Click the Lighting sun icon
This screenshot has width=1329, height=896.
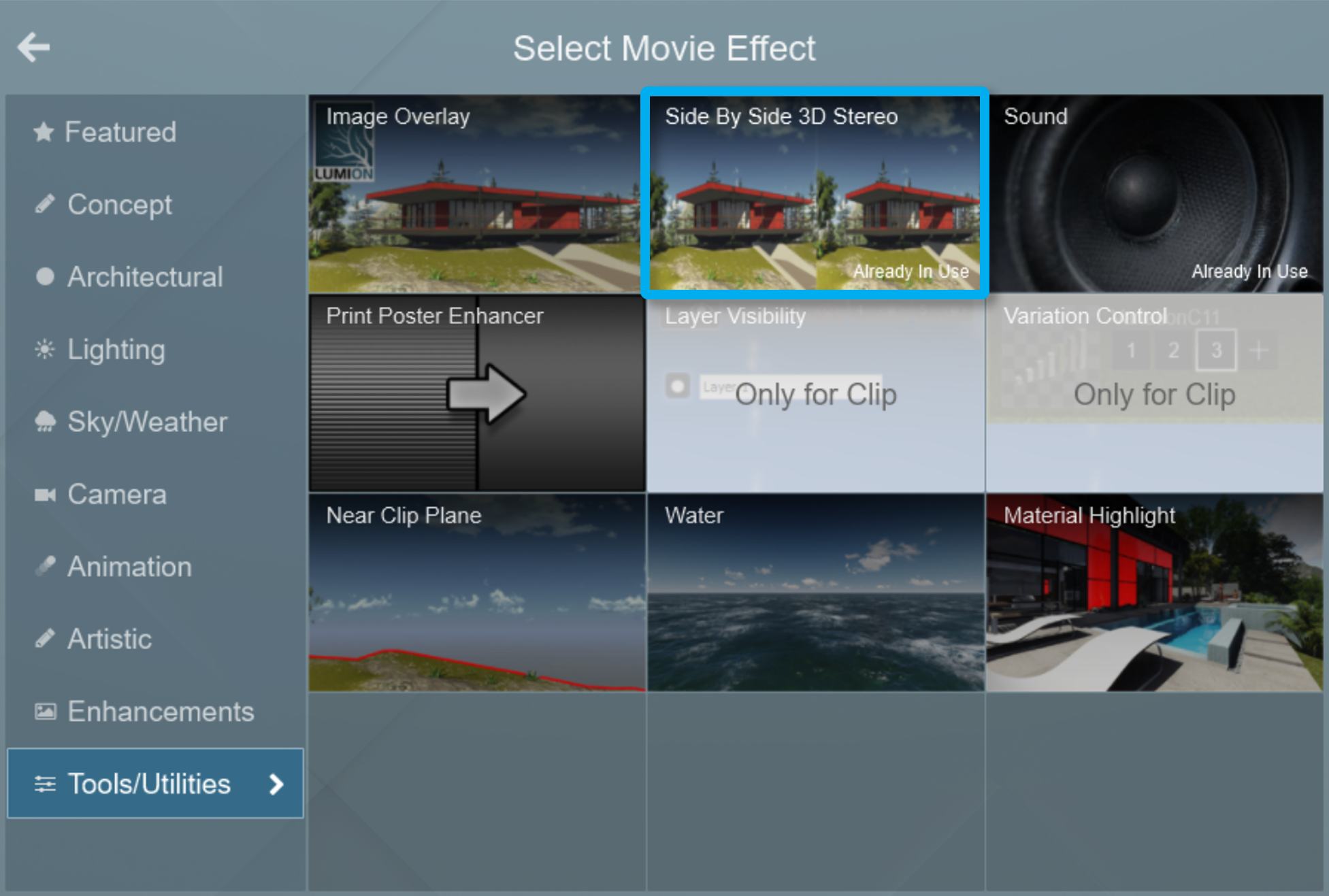coord(45,350)
